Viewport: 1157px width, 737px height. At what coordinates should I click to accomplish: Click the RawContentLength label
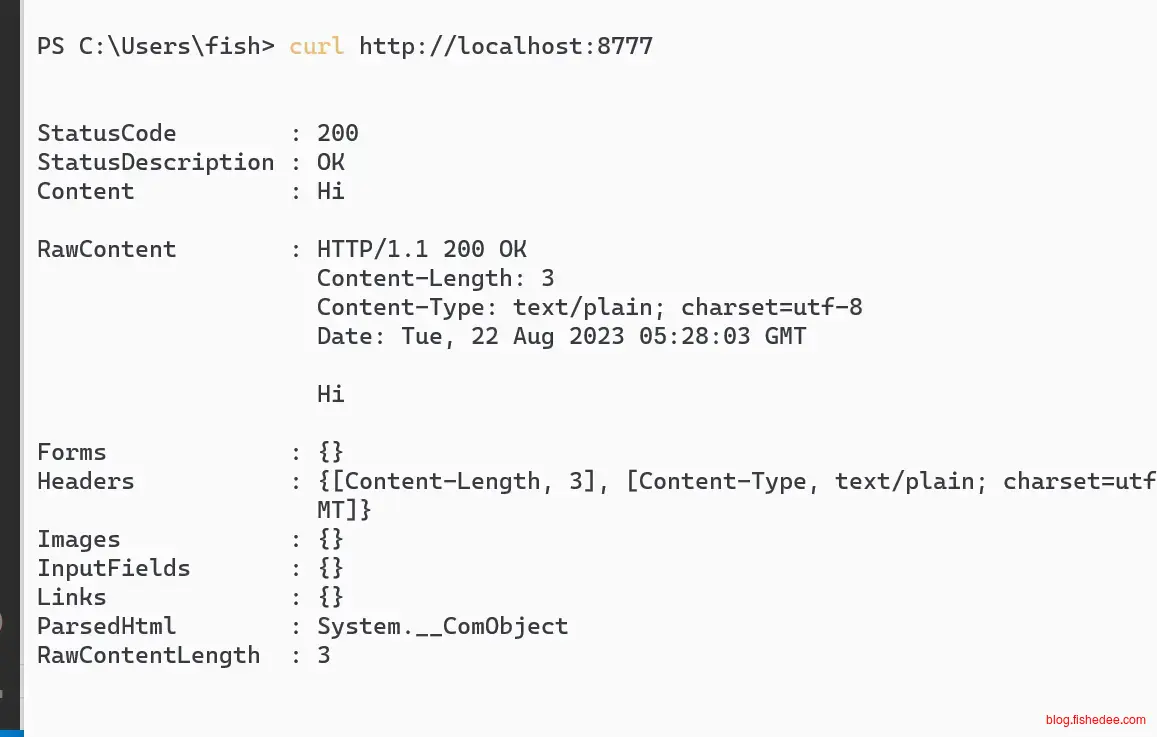click(148, 655)
